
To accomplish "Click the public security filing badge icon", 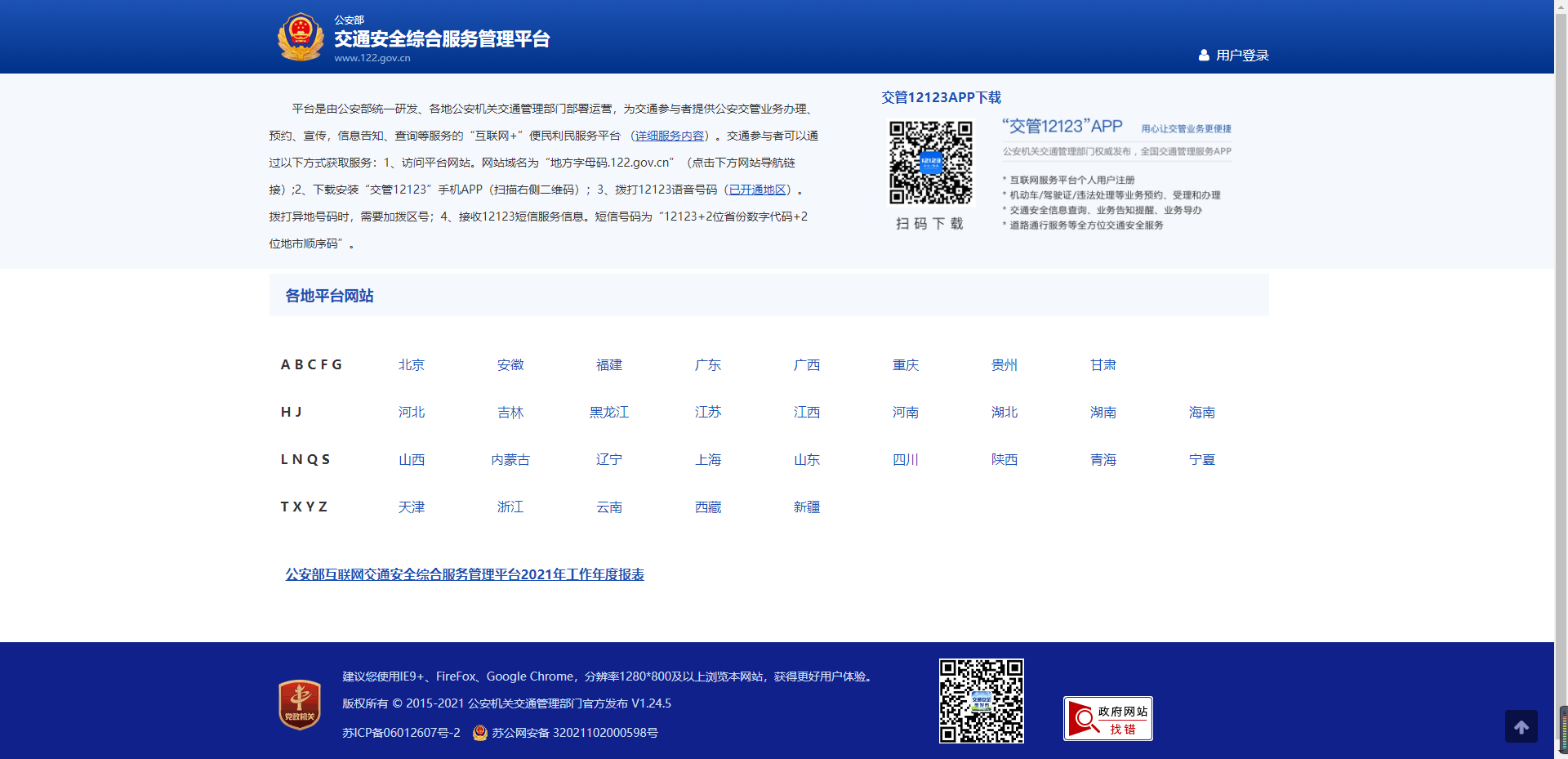I will point(480,733).
